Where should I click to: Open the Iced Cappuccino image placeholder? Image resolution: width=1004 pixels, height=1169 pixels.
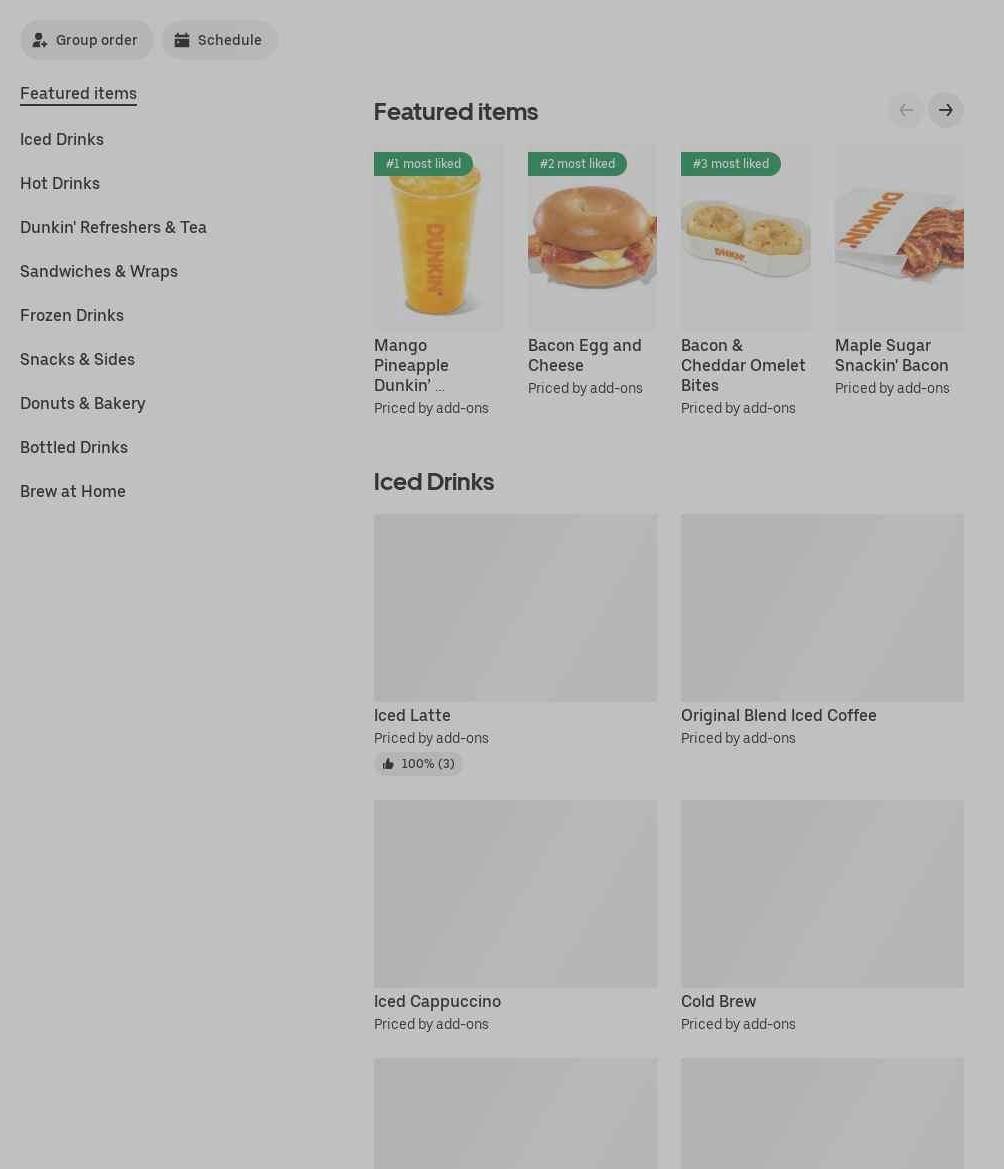(516, 894)
